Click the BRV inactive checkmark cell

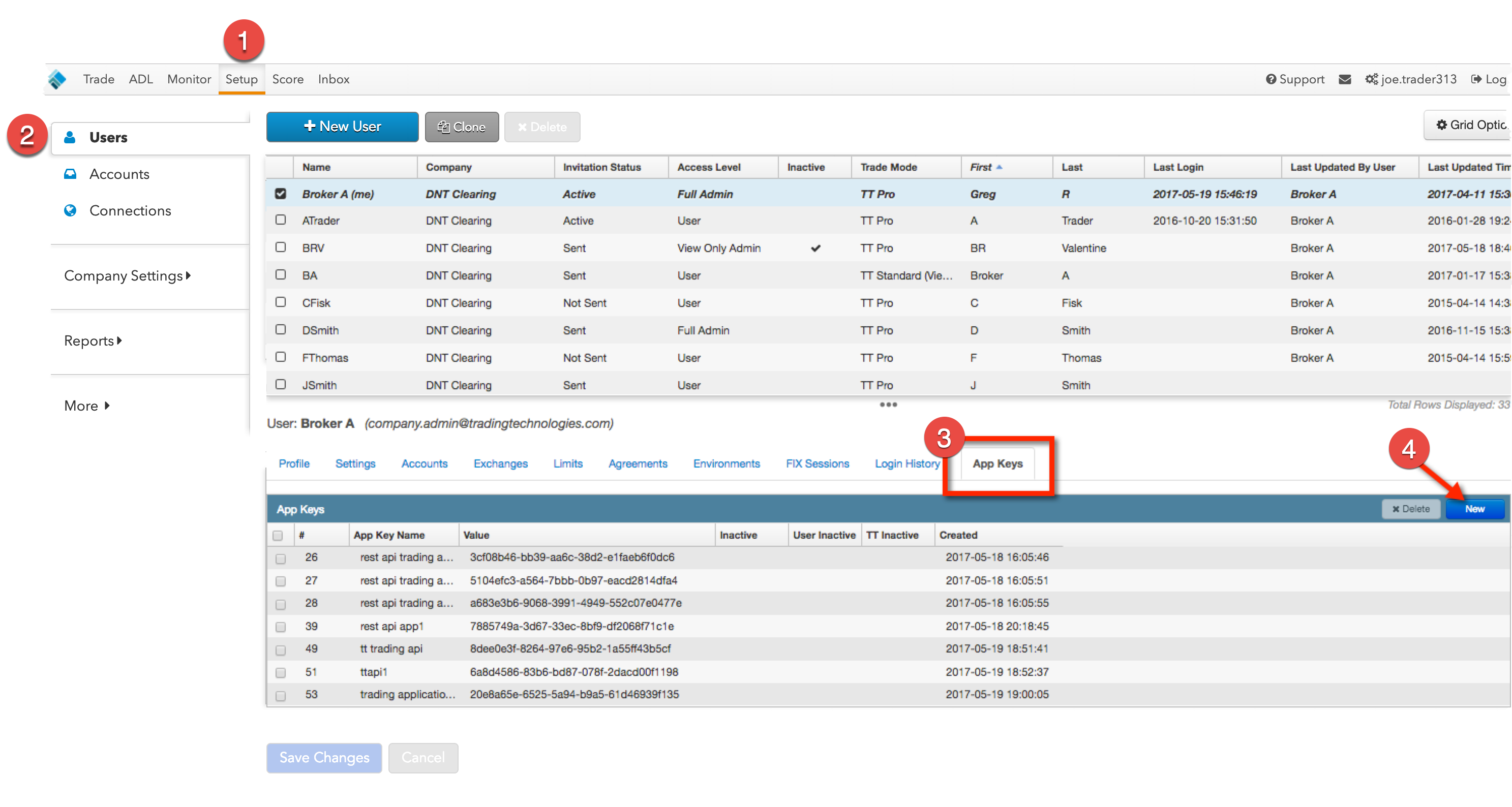815,249
